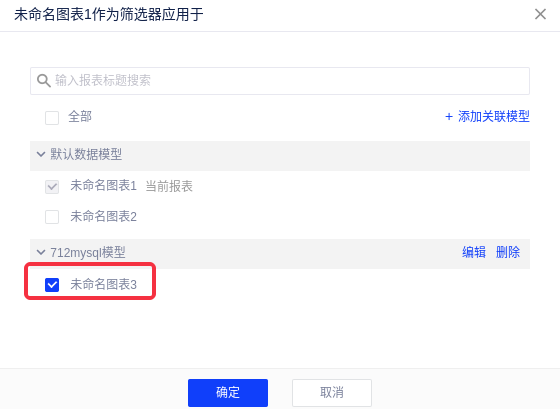Select the 未命名图表3 label
560x409 pixels.
103,284
